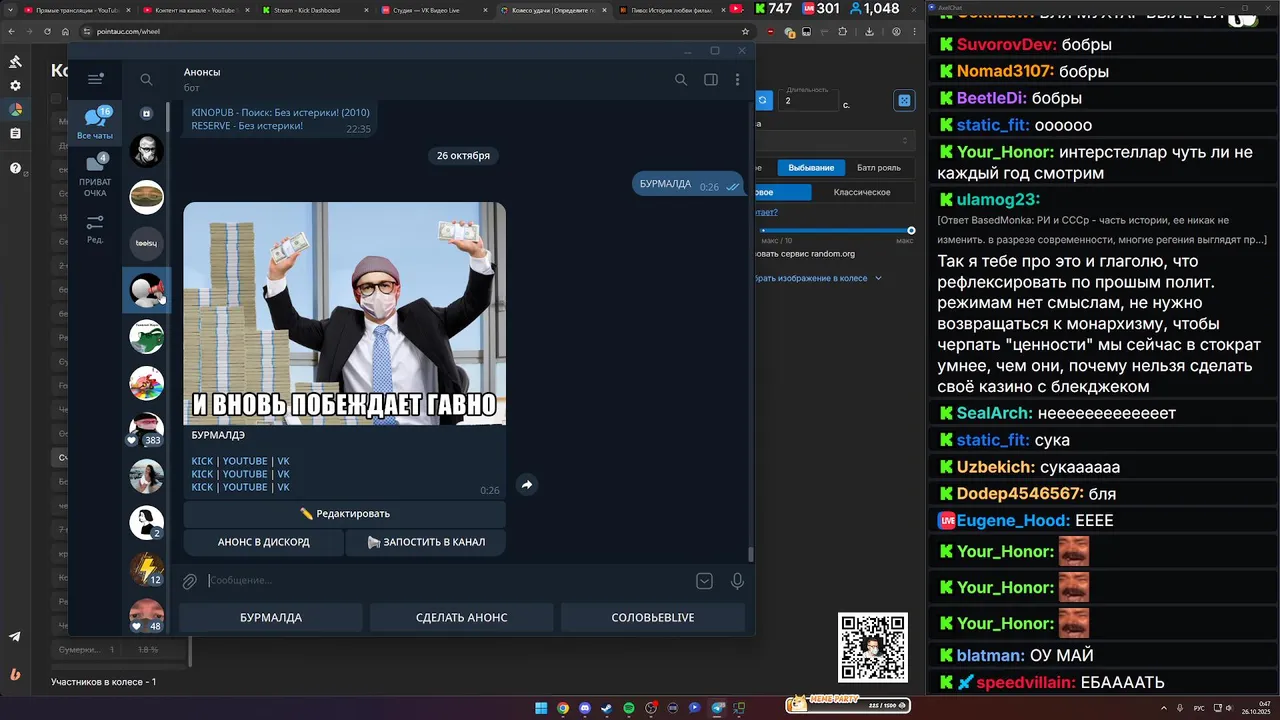
Task: Open the chat with the 383 unread badge
Action: point(146,429)
